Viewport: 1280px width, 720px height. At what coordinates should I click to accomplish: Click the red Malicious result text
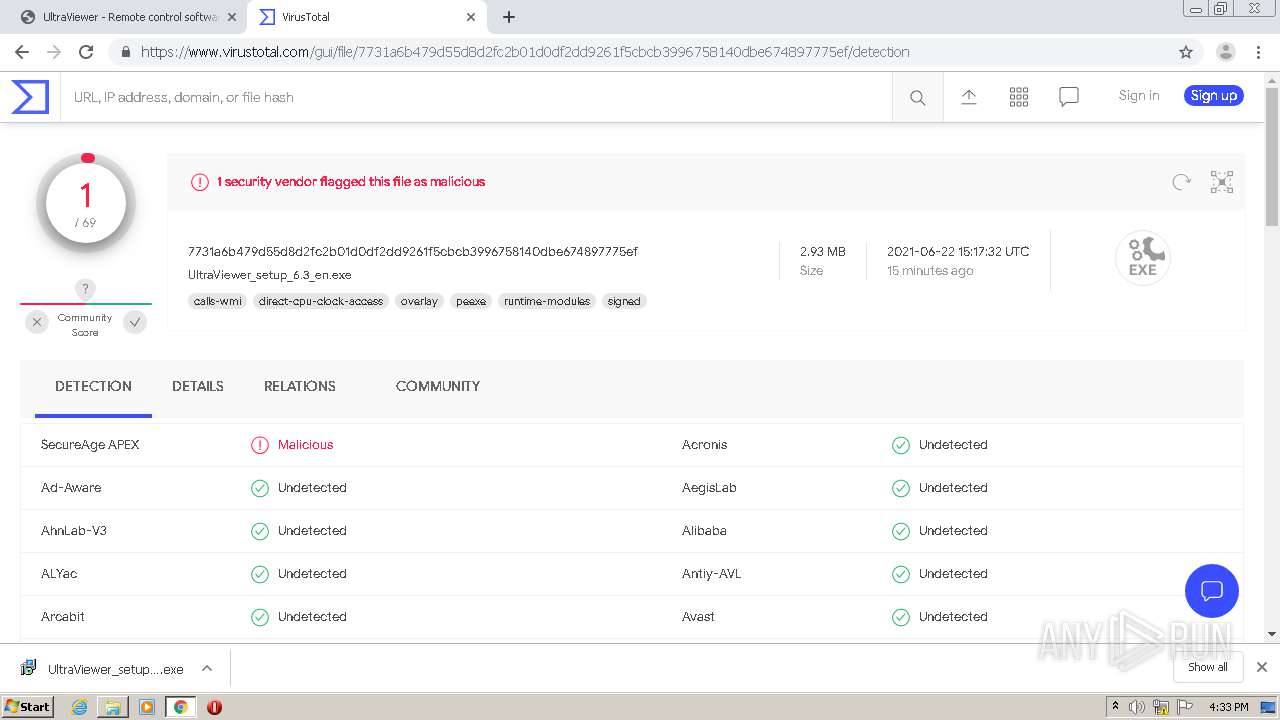click(306, 445)
